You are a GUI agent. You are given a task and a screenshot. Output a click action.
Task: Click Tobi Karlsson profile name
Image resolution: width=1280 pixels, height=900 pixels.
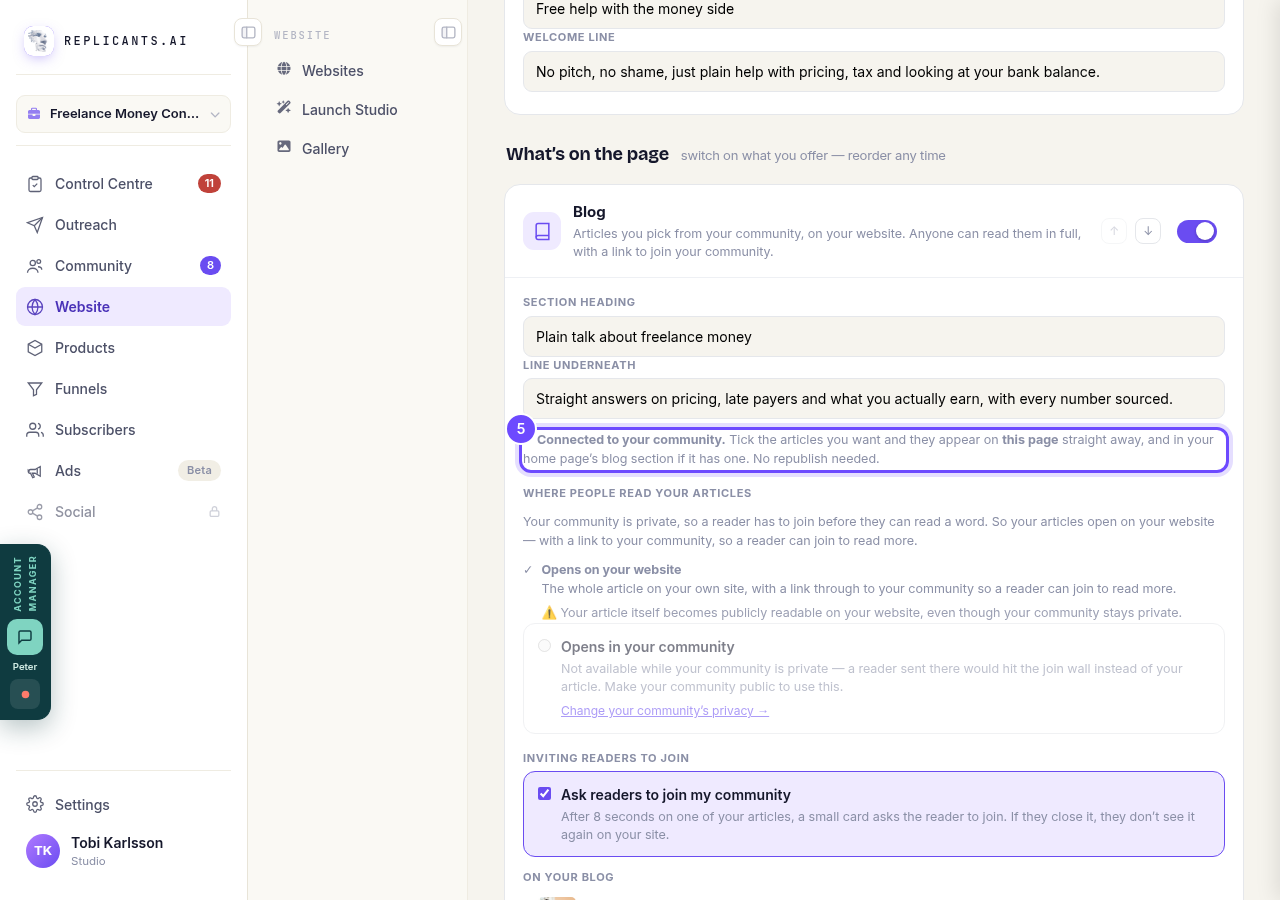[117, 843]
